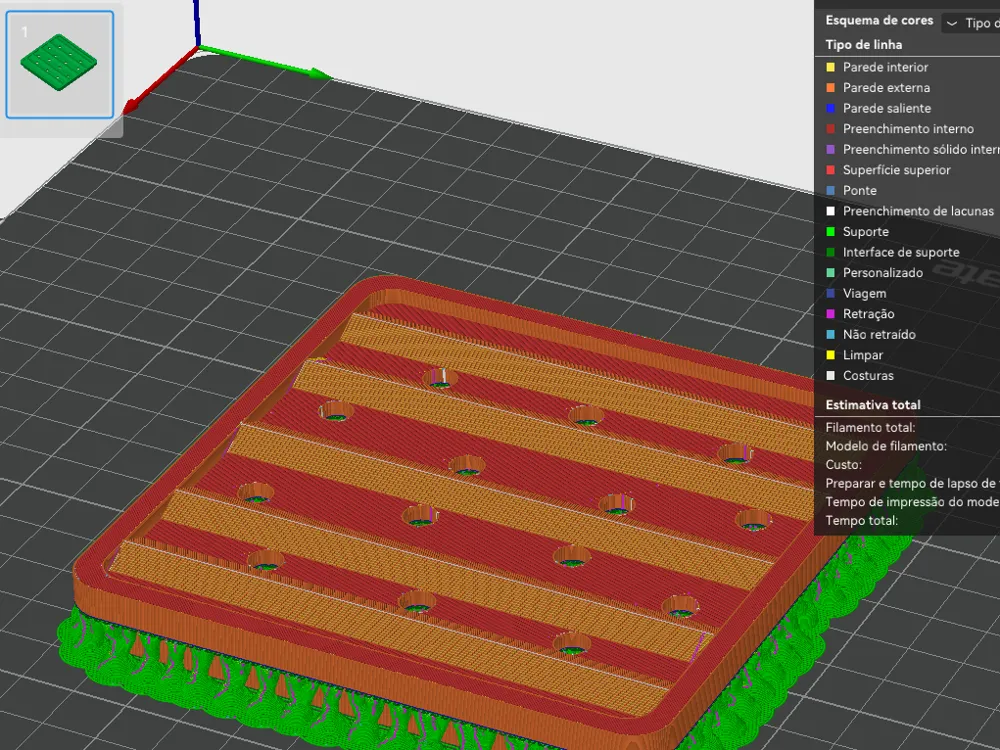Toggle the Costuras line type label

(x=869, y=376)
